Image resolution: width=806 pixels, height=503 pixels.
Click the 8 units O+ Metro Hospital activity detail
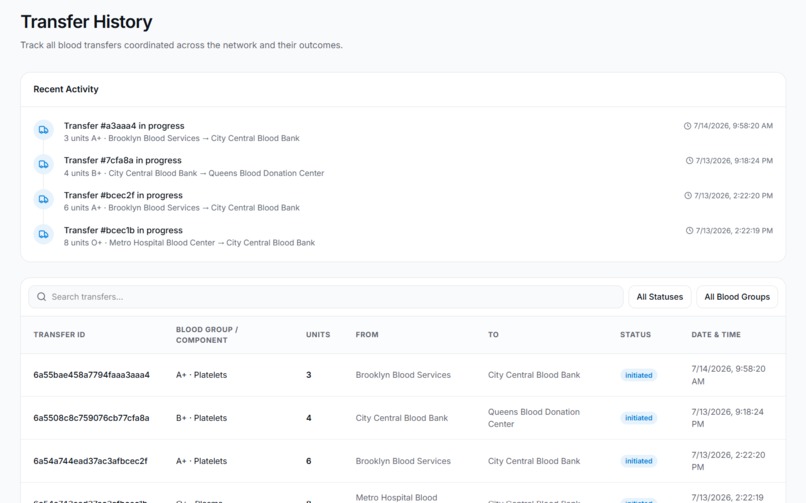click(189, 243)
